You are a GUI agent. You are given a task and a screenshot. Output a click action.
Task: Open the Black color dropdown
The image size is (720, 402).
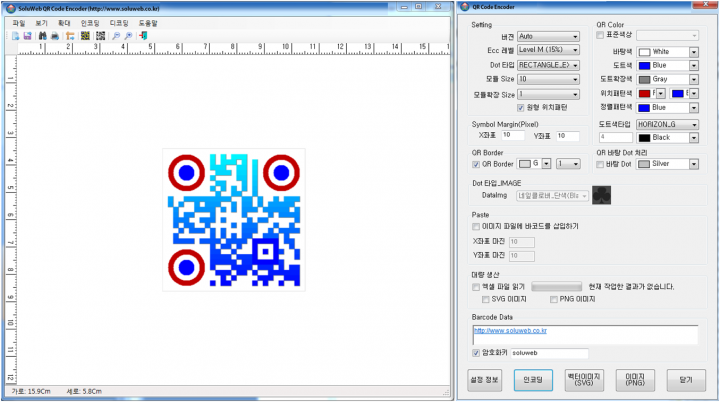click(x=668, y=138)
